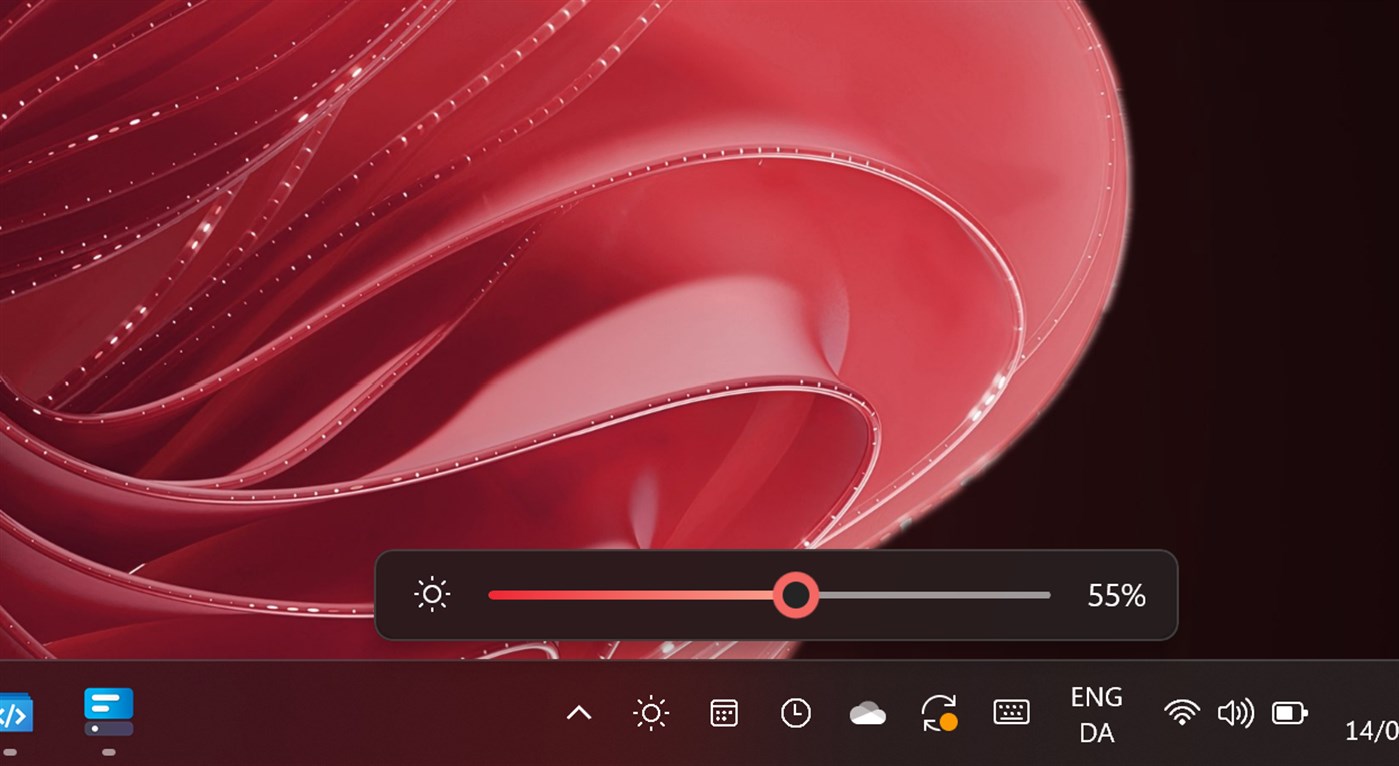Image resolution: width=1399 pixels, height=766 pixels.
Task: Click the calendar tray icon
Action: click(x=723, y=712)
